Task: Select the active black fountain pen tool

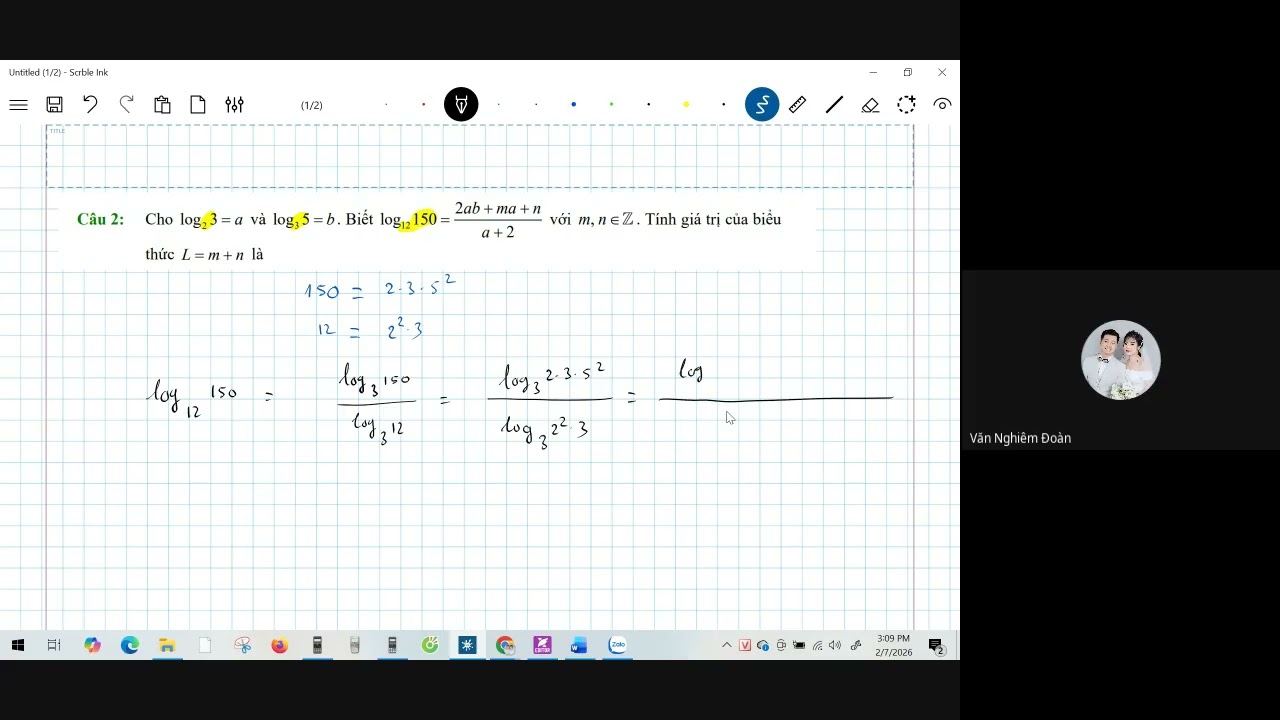Action: [x=461, y=104]
